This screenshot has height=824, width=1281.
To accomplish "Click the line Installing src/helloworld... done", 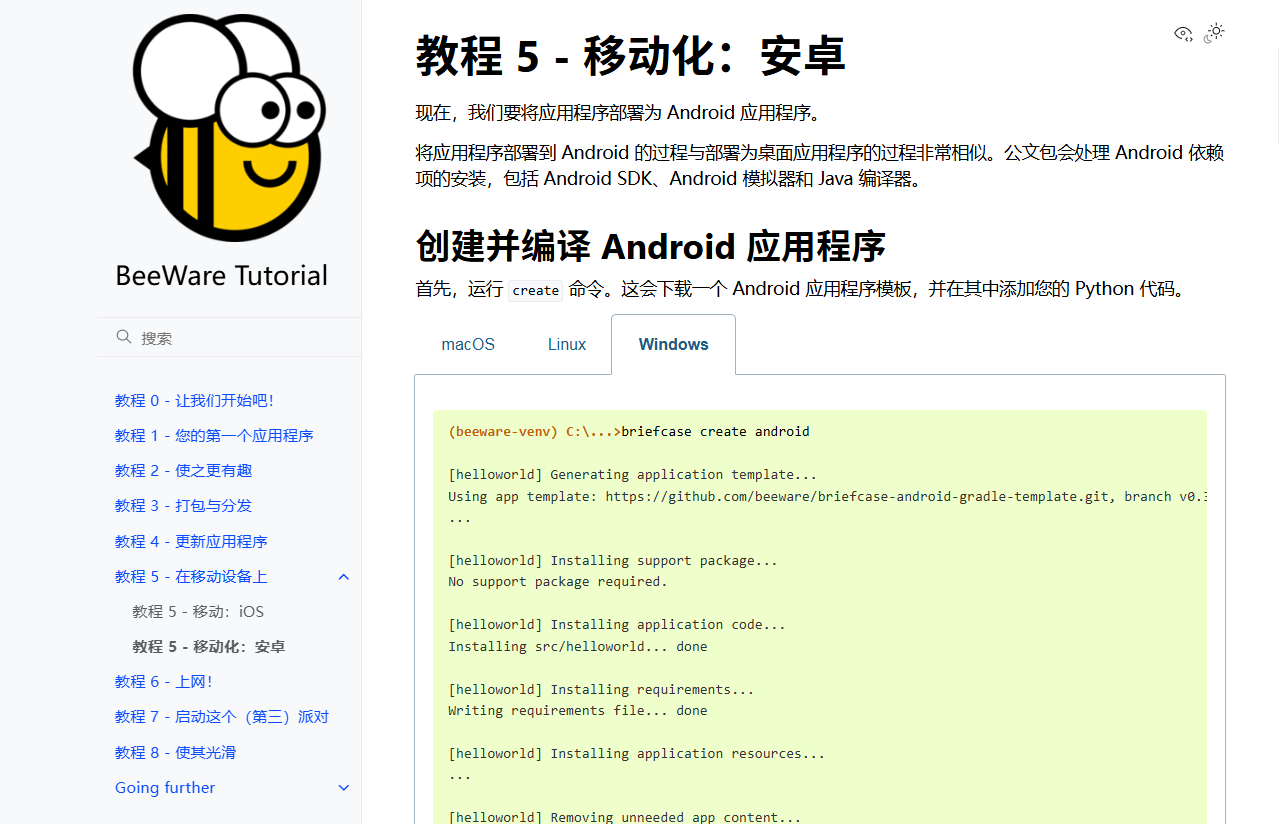I will coord(578,647).
